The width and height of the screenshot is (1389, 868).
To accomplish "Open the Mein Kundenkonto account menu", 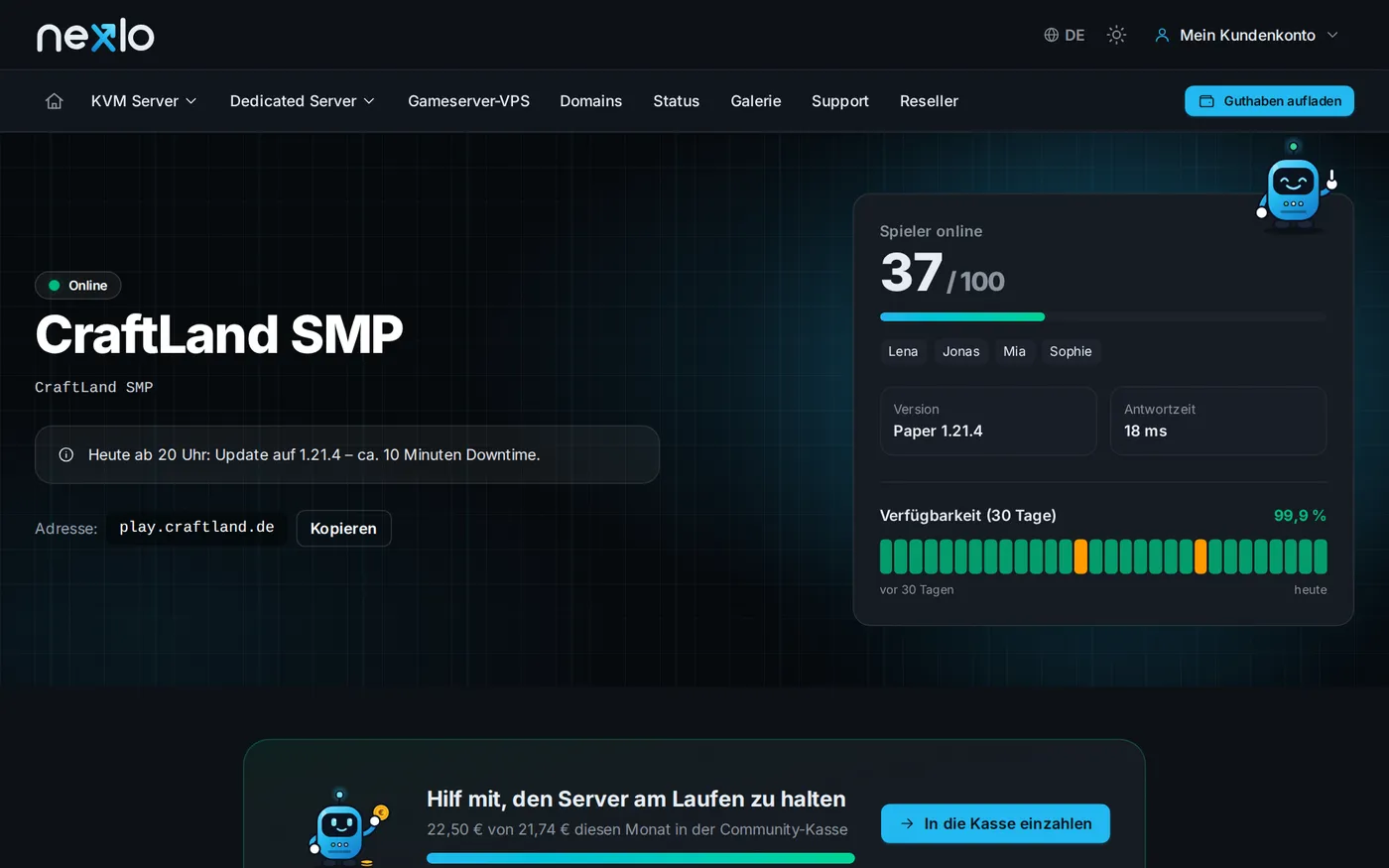I will tap(1246, 35).
